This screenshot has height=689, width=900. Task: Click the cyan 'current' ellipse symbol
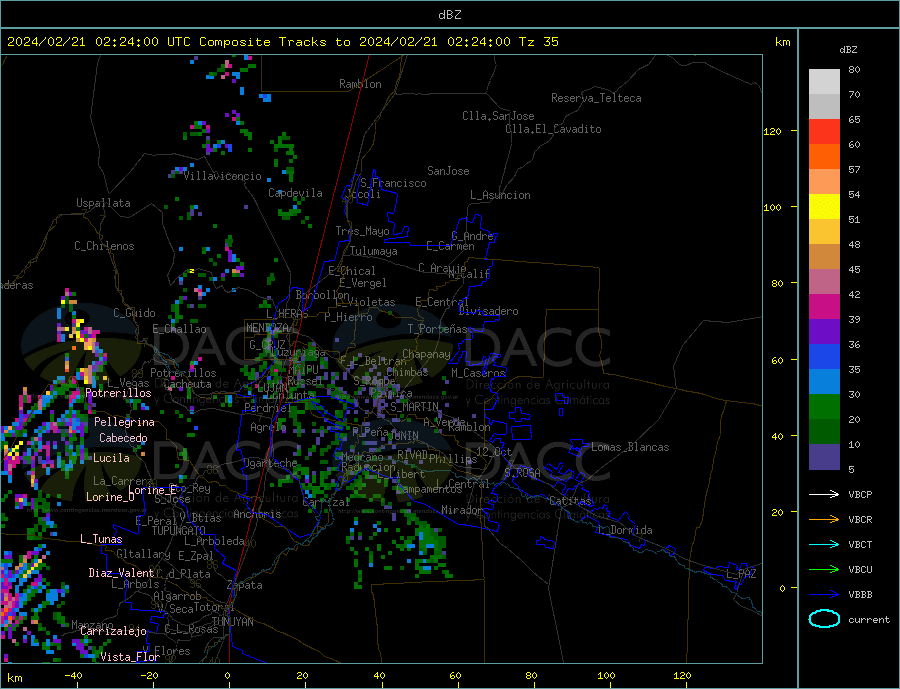coord(824,619)
